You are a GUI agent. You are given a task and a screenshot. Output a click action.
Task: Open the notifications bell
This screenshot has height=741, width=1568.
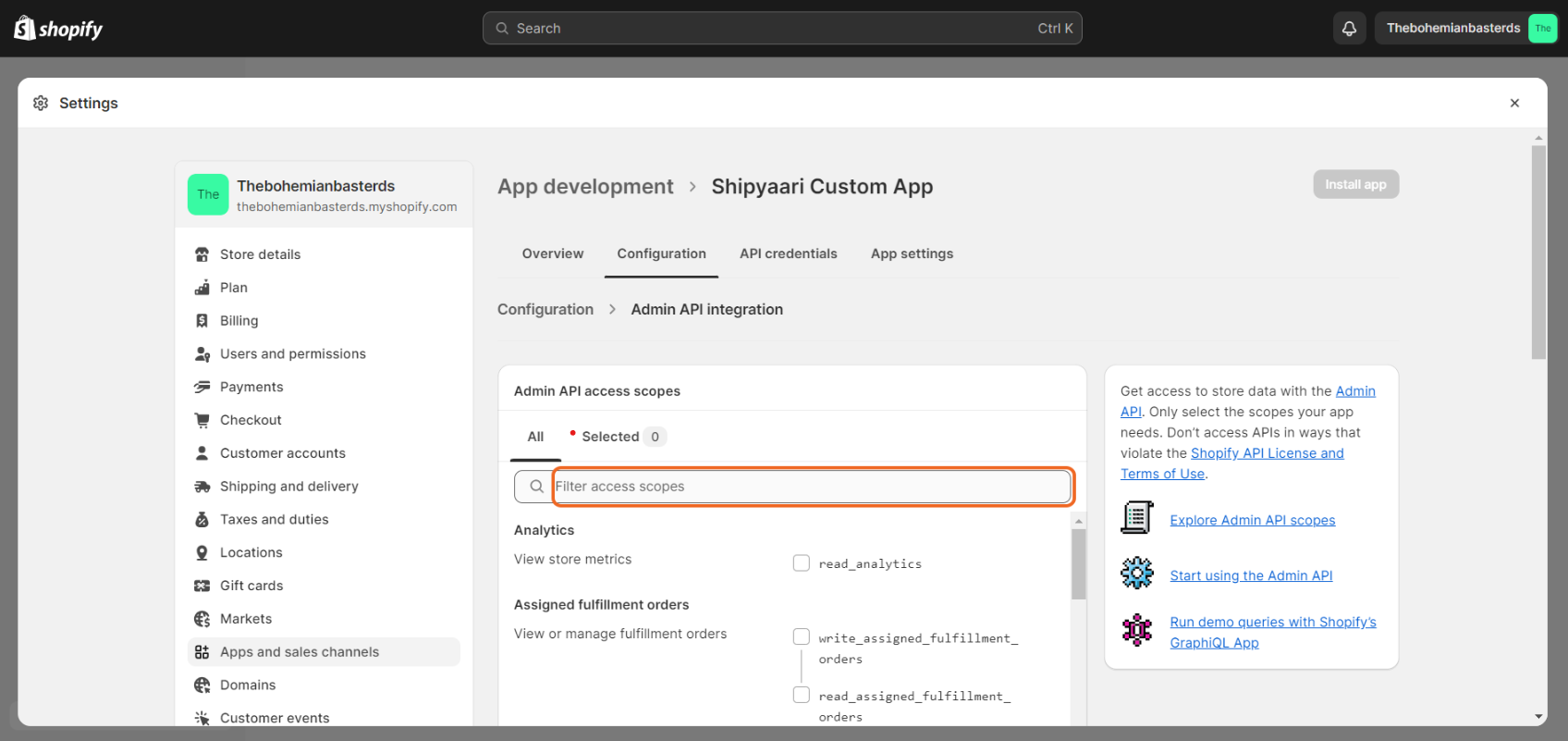pos(1349,29)
